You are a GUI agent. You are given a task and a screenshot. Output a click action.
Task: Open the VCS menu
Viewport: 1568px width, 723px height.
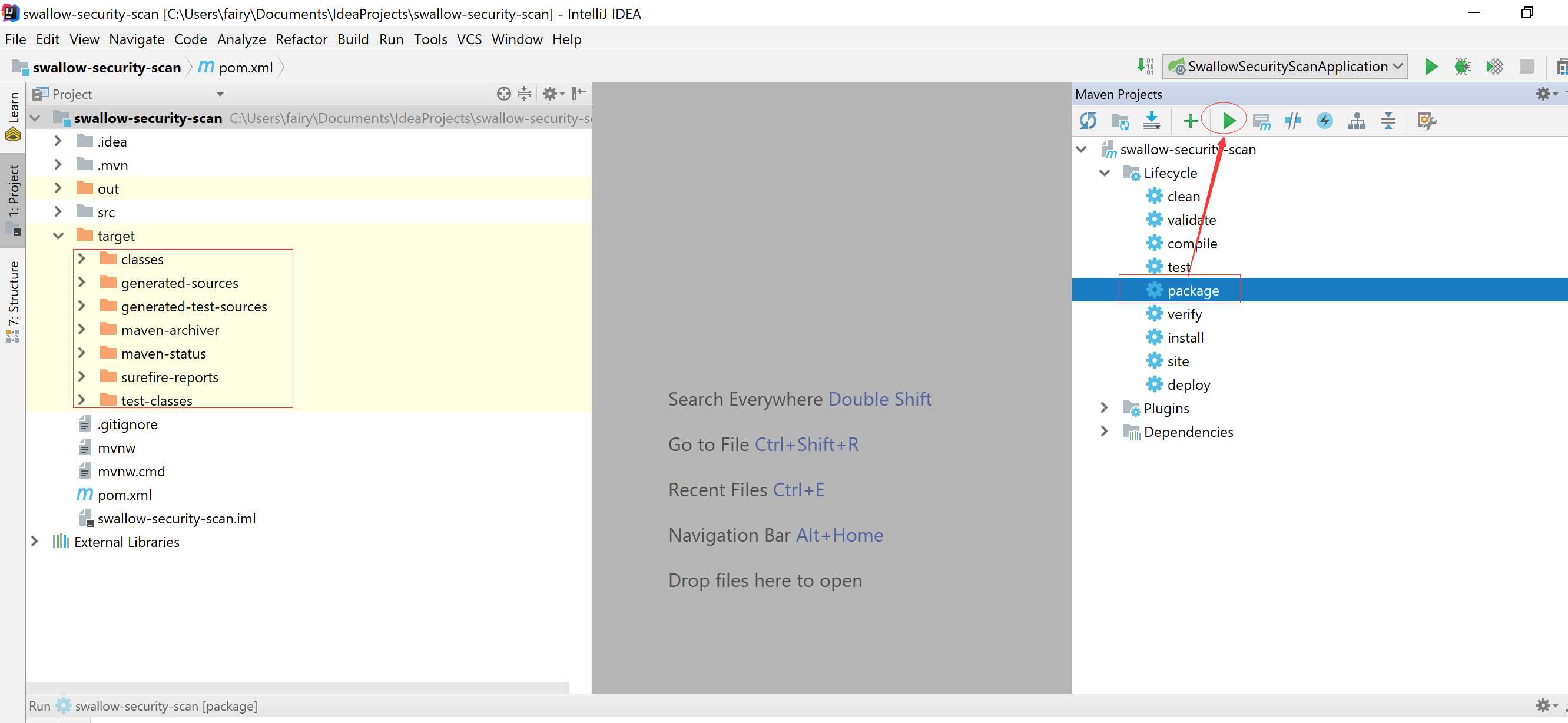pyautogui.click(x=469, y=39)
